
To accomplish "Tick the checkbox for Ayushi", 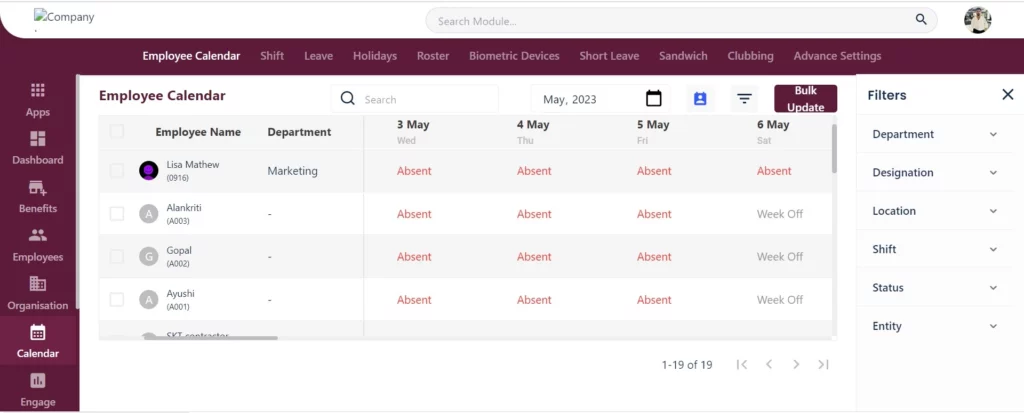I will tap(117, 300).
